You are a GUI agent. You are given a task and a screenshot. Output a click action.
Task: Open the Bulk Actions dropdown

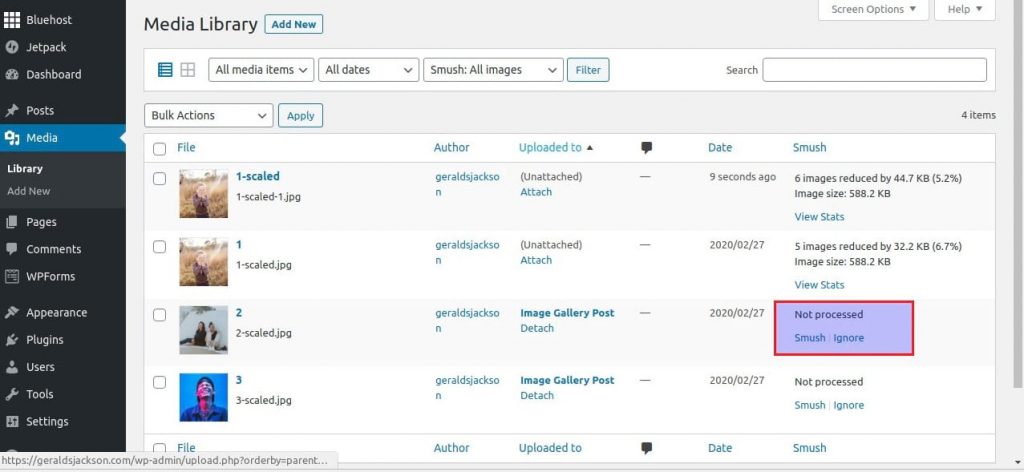click(x=208, y=115)
